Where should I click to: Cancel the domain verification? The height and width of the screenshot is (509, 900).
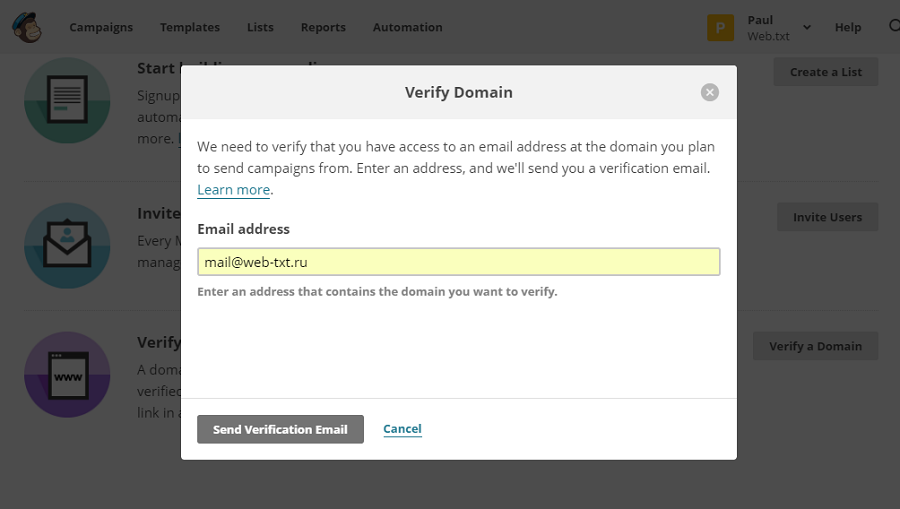402,429
